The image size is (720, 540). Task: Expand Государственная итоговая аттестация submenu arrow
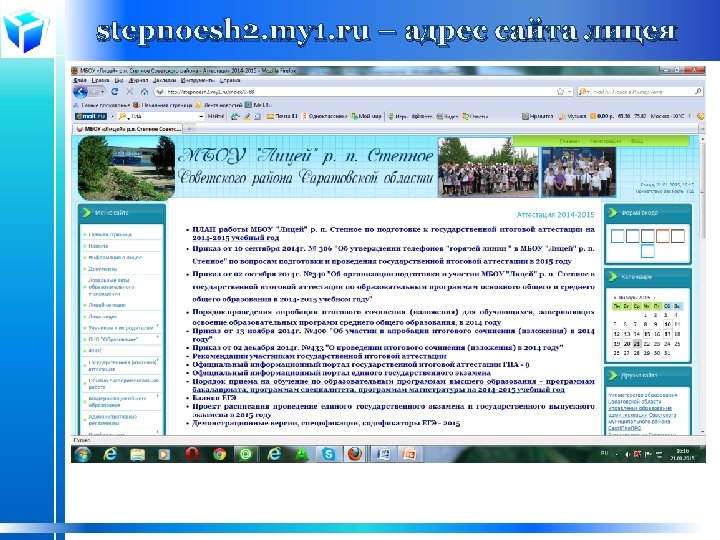pyautogui.click(x=158, y=360)
